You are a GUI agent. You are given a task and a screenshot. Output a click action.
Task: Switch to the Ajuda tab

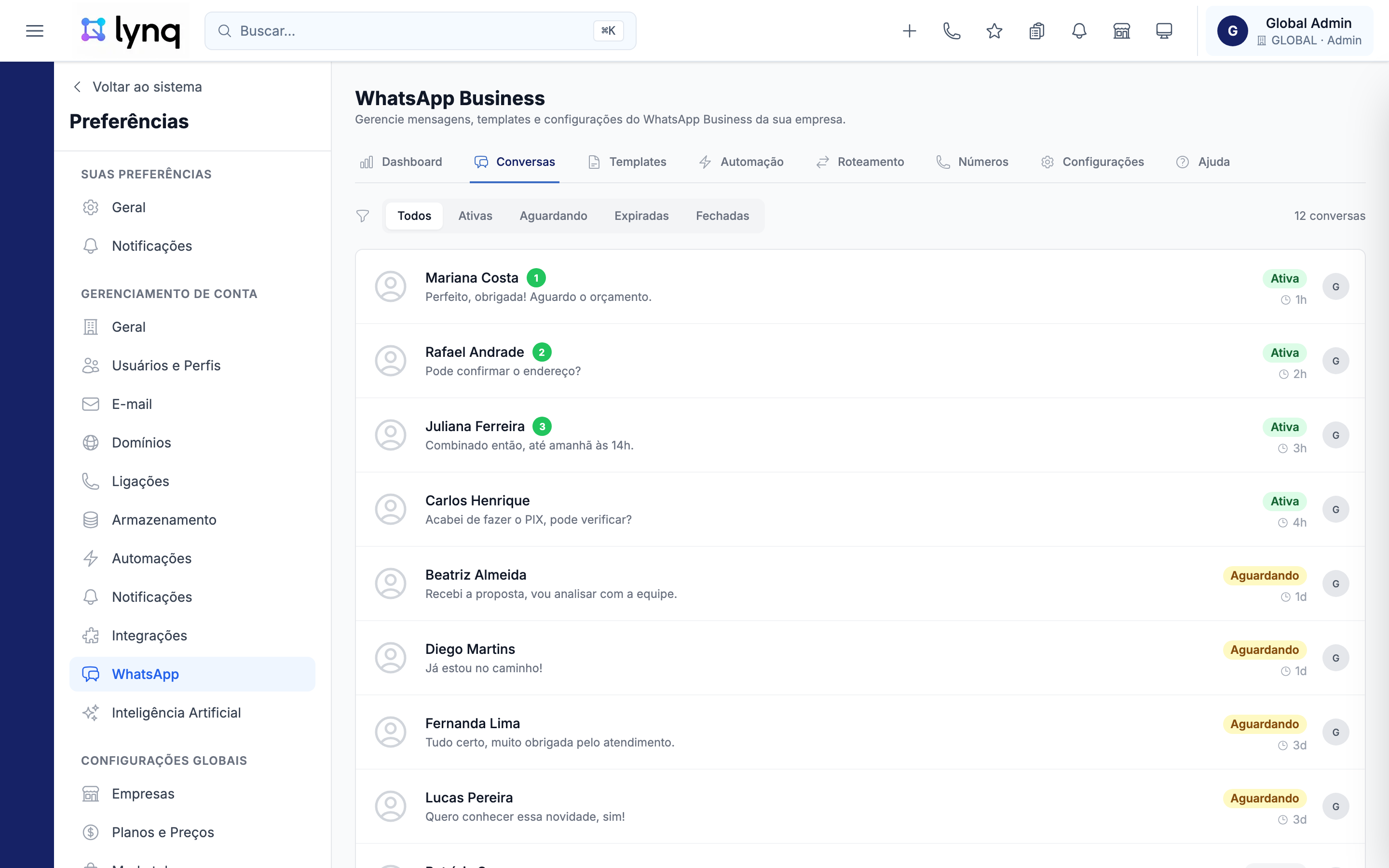tap(1202, 162)
